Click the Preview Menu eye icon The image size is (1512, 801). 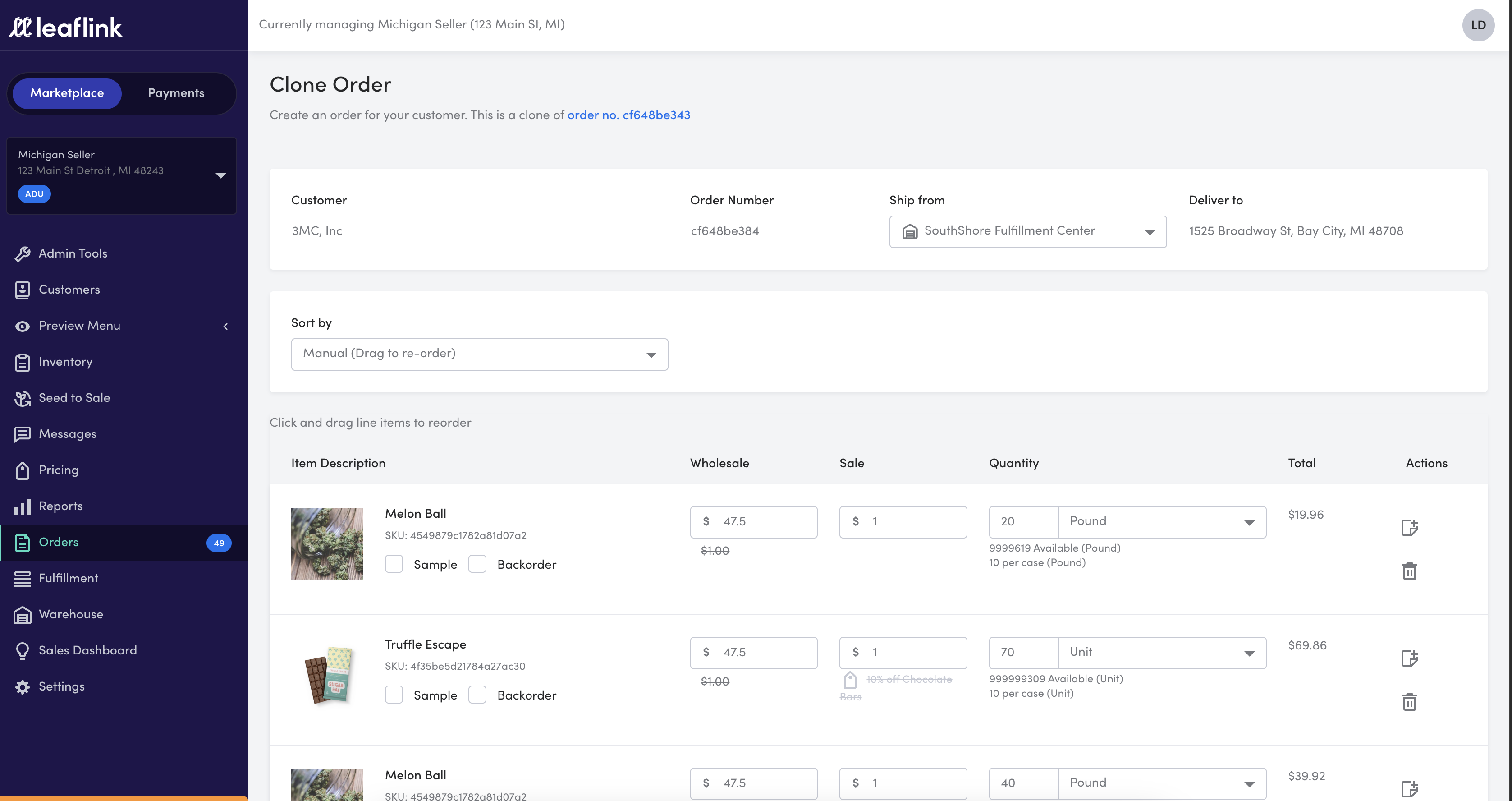point(22,326)
